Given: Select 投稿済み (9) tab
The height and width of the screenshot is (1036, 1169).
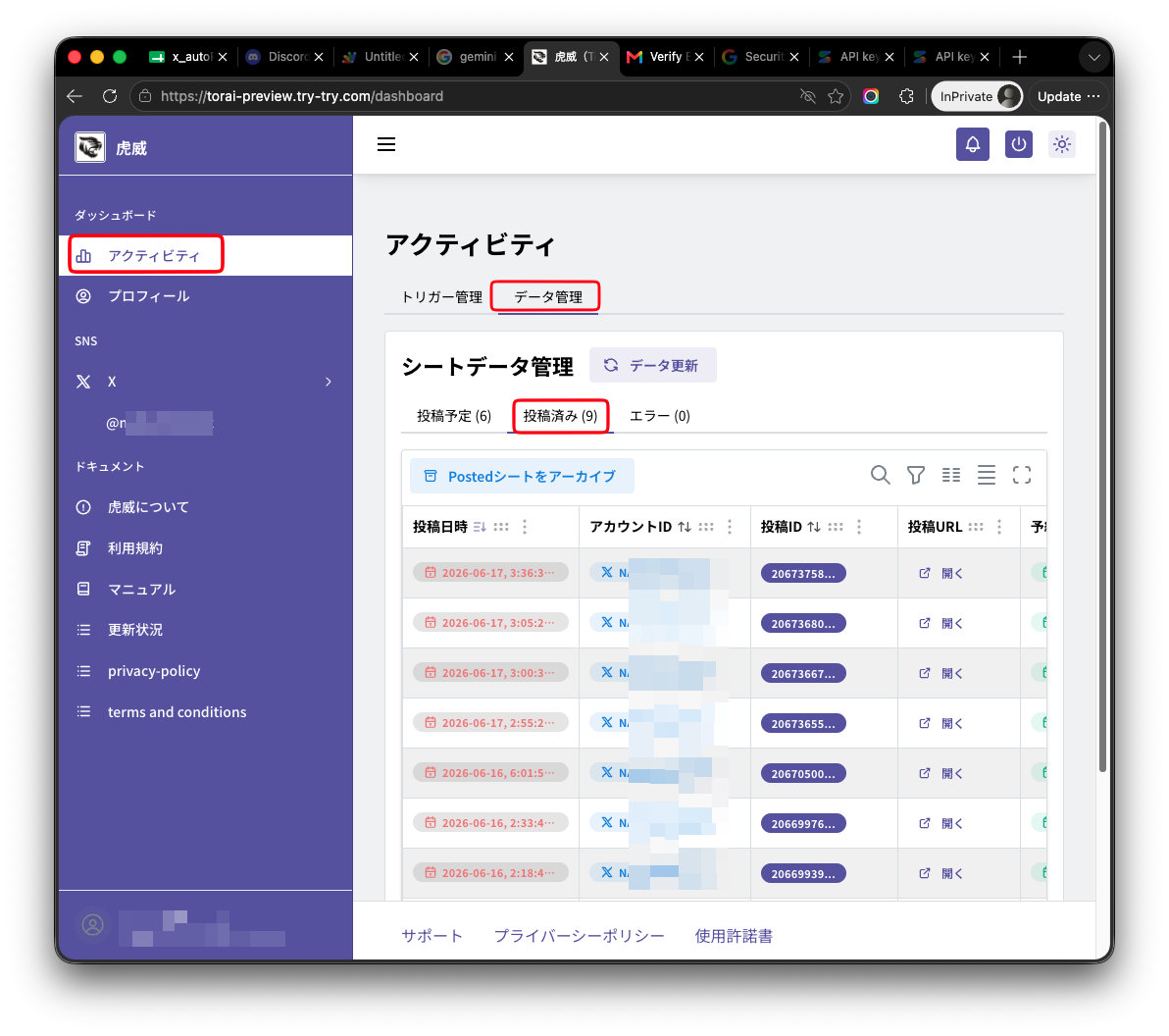Looking at the screenshot, I should [x=560, y=416].
